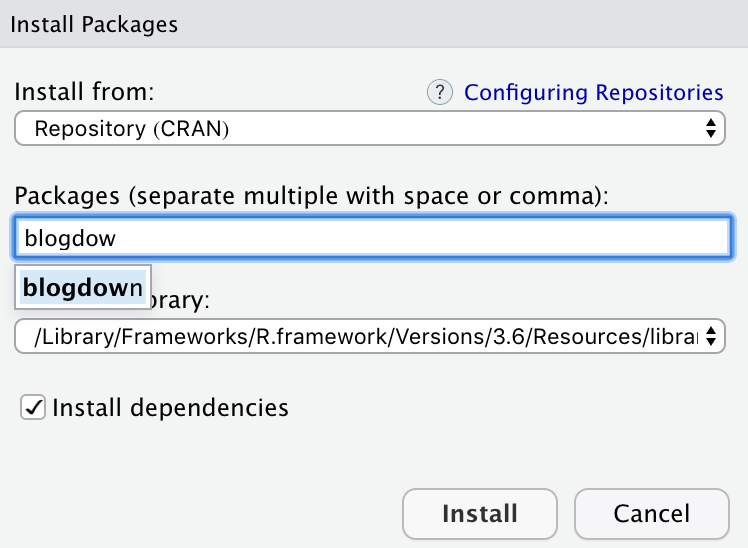Open the Configuring Repositories link
This screenshot has width=748, height=548.
tap(593, 93)
